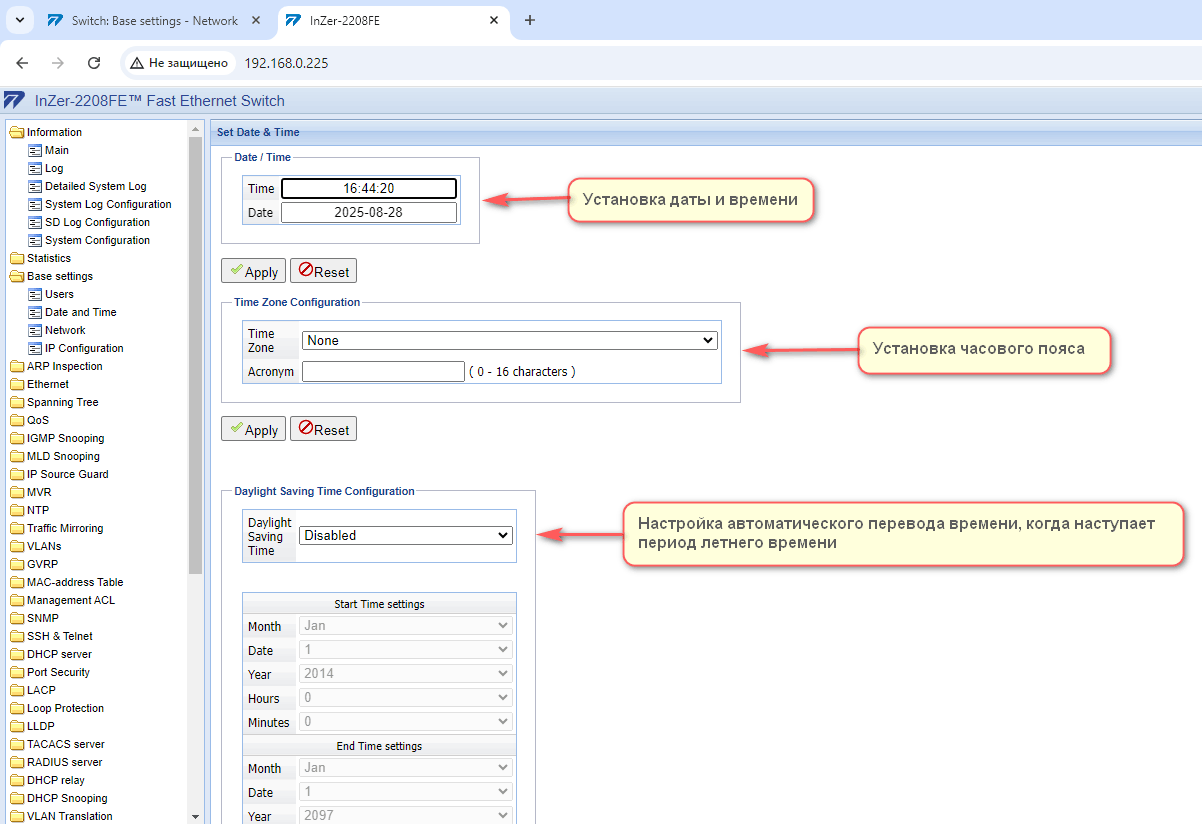The image size is (1202, 824).
Task: Click the Time input field
Action: (x=369, y=188)
